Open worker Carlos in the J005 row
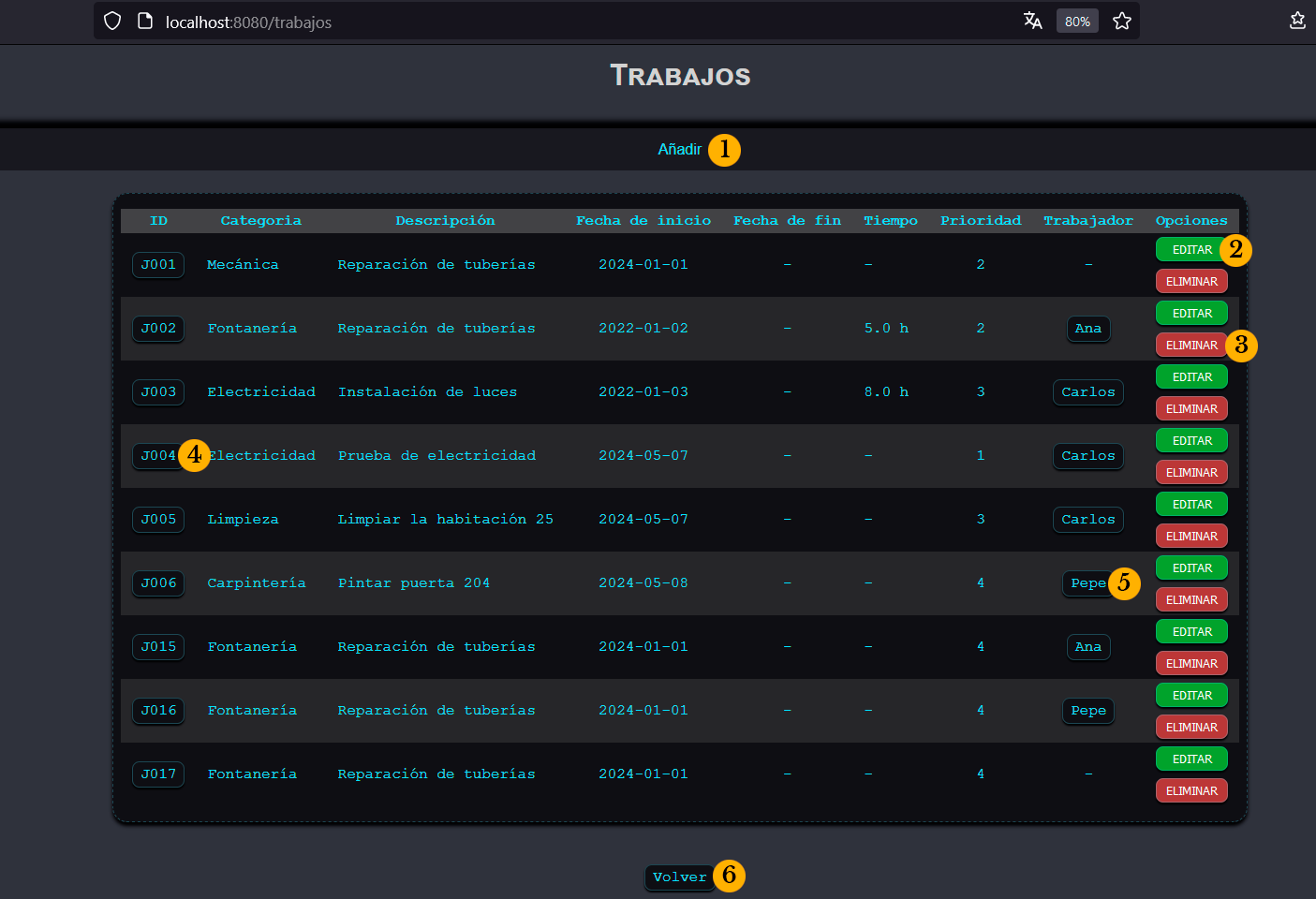Viewport: 1316px width, 899px height. 1088,520
